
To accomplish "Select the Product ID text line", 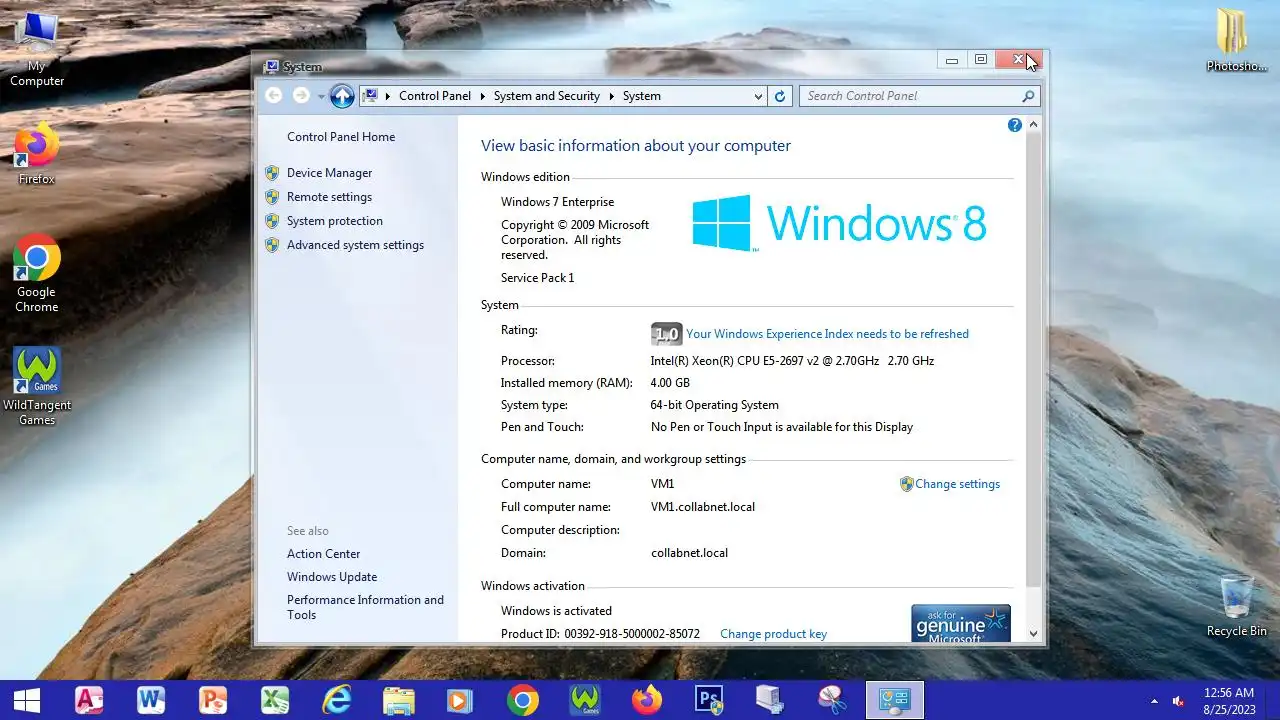I will [600, 634].
